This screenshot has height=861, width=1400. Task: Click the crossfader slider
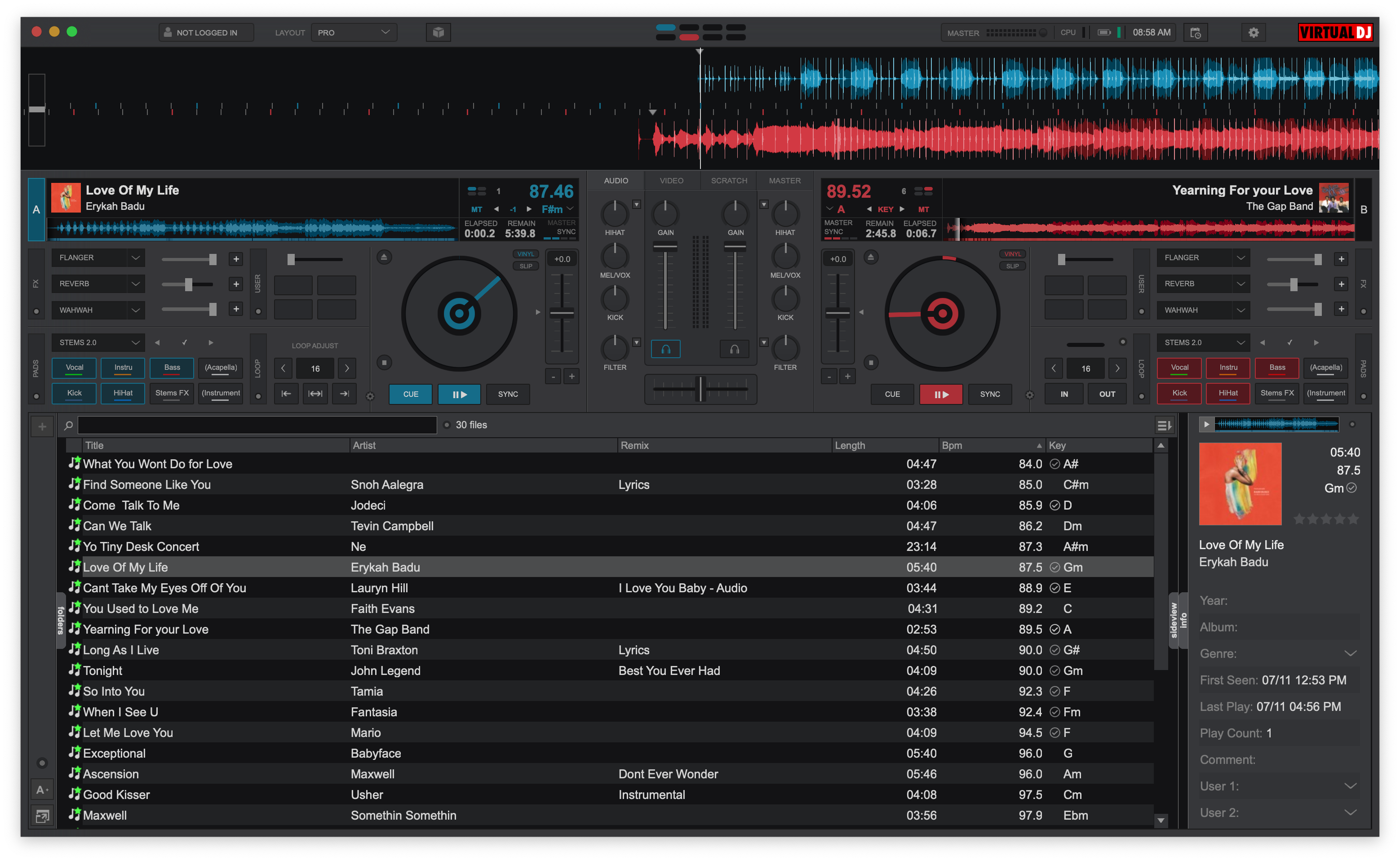pyautogui.click(x=700, y=389)
